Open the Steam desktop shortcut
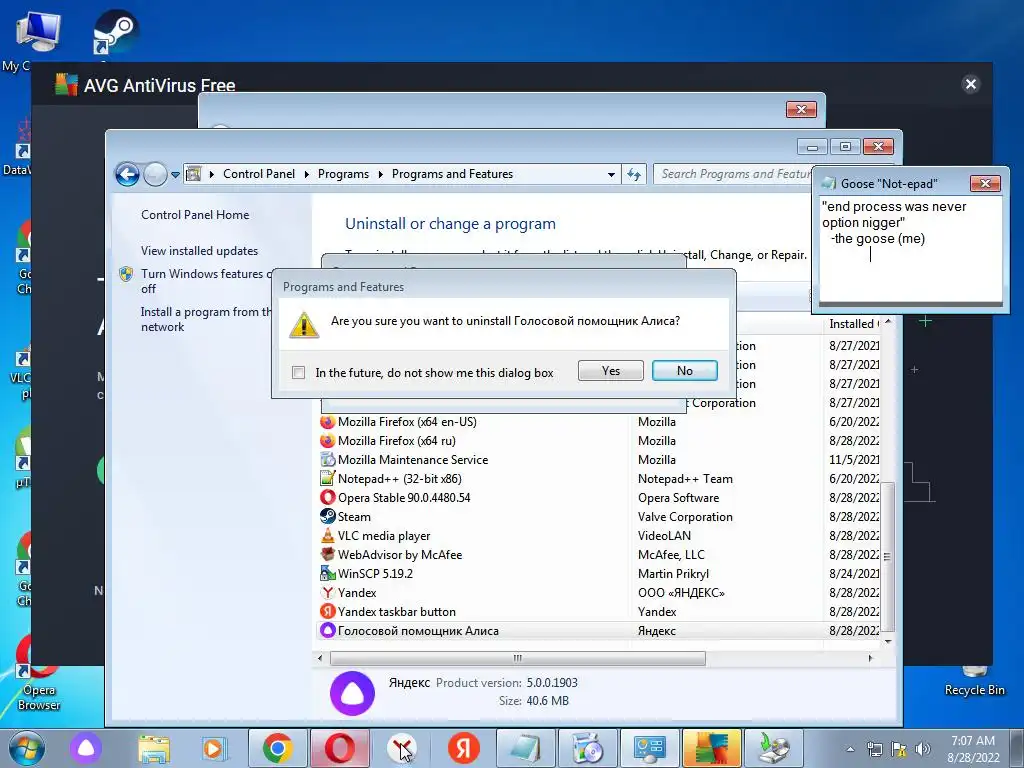This screenshot has height=768, width=1024. 114,33
